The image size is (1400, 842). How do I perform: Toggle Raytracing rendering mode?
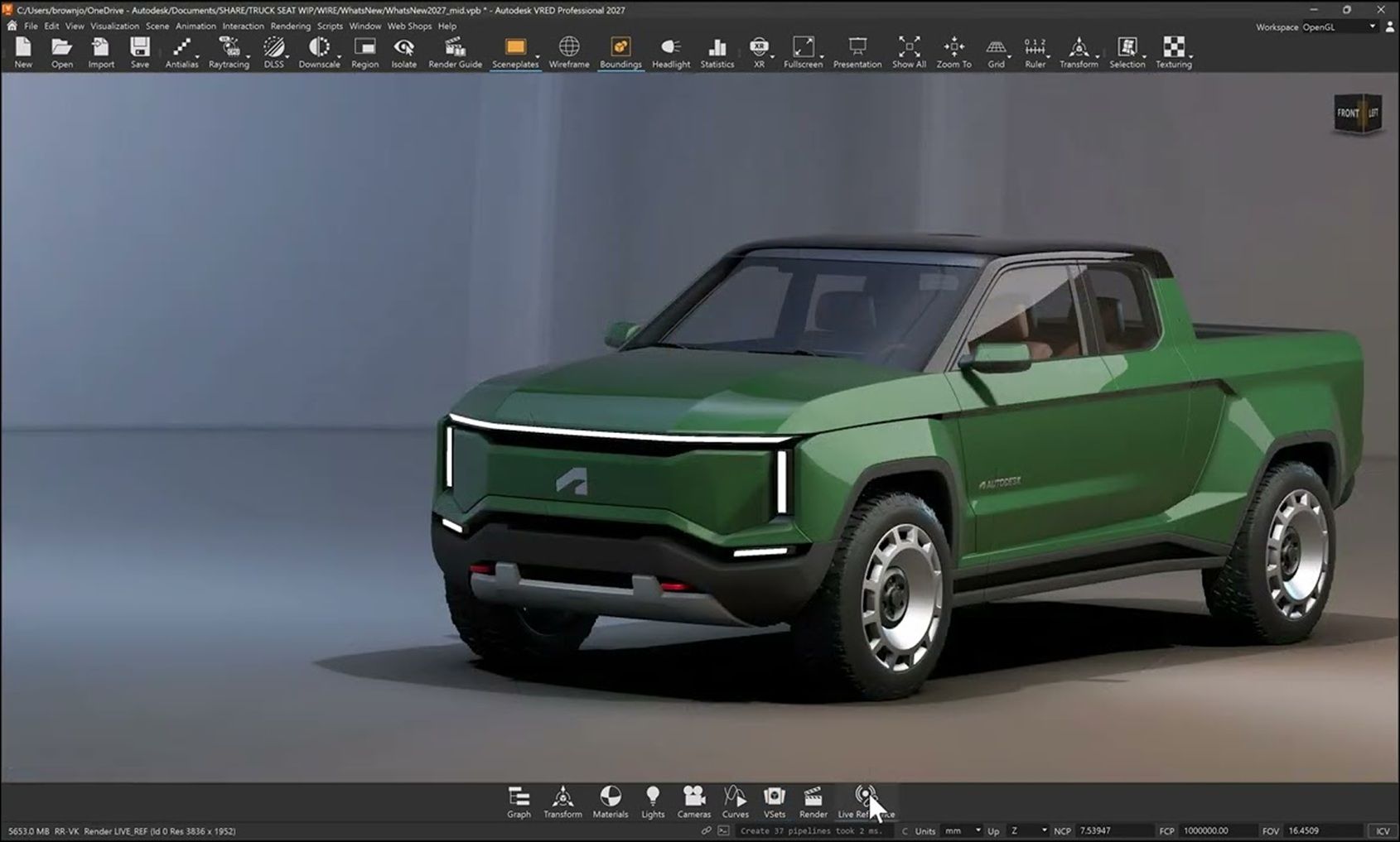229,52
